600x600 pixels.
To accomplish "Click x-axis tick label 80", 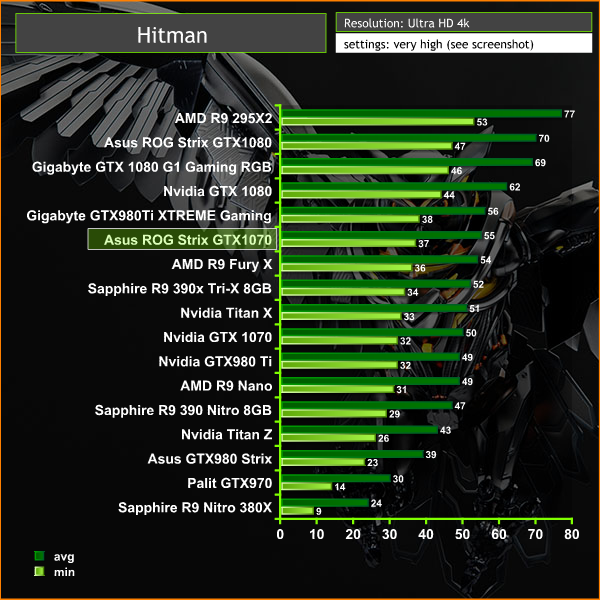I will click(572, 534).
